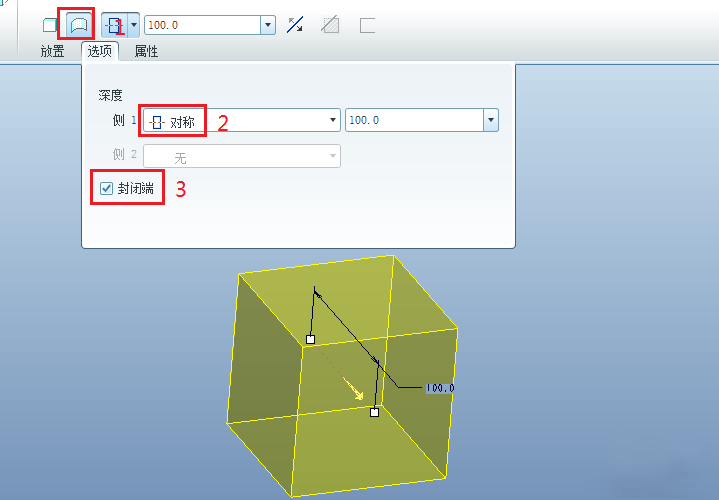Expand the toolbar depth value dropdown arrow
This screenshot has width=719, height=500.
[x=268, y=25]
